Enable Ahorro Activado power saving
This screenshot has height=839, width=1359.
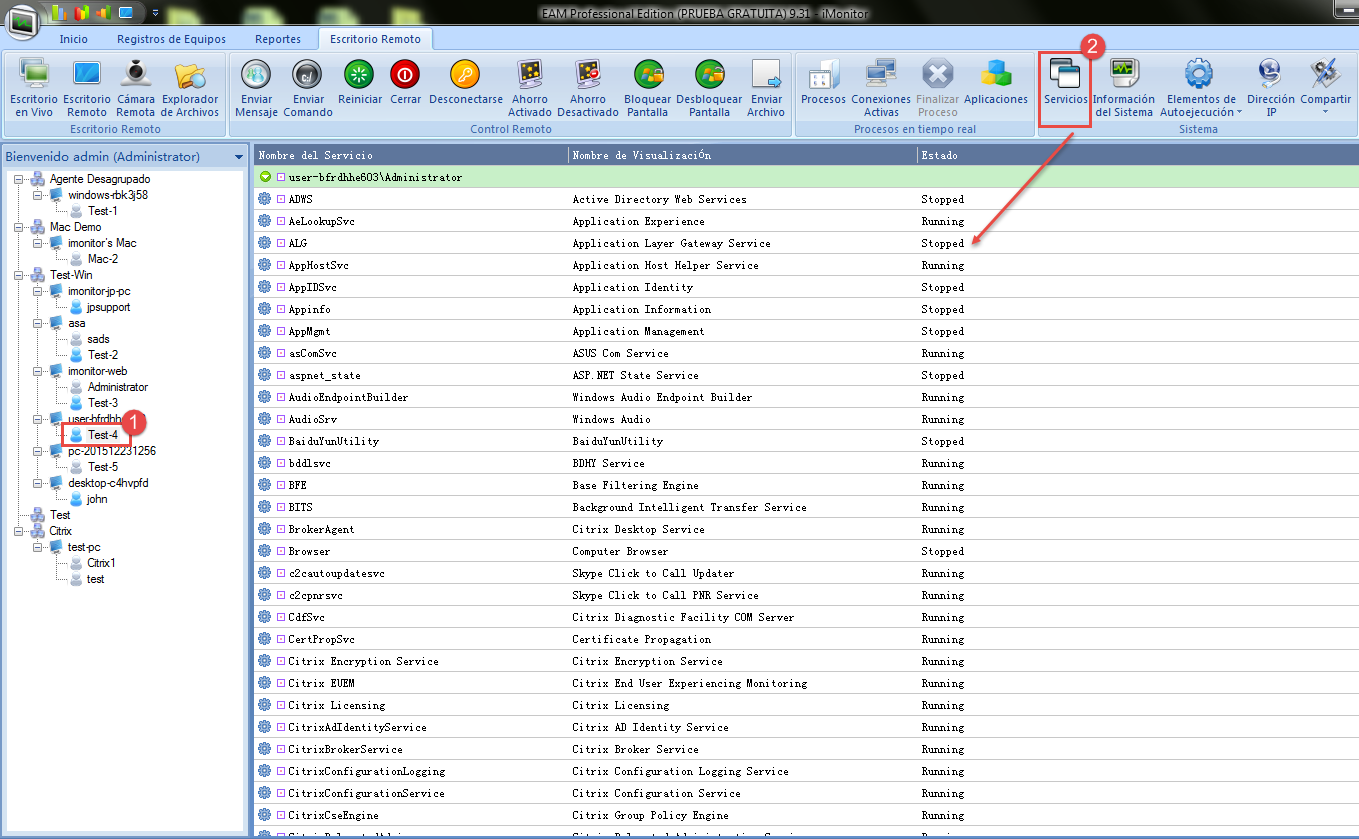point(530,86)
